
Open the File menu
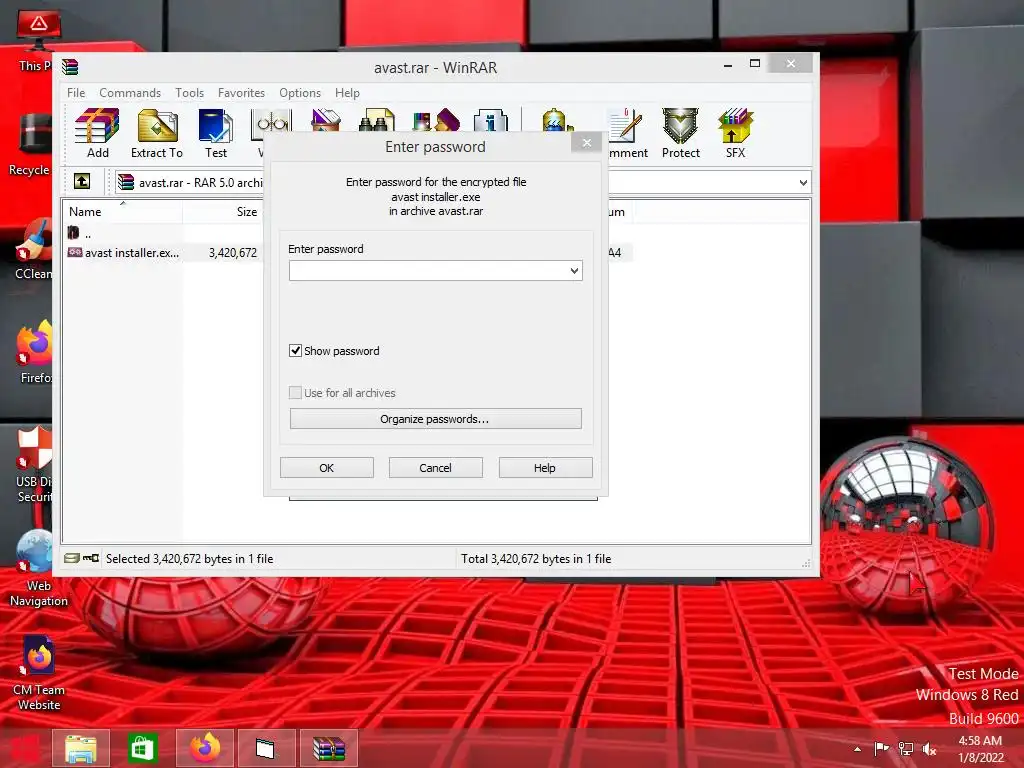(76, 93)
